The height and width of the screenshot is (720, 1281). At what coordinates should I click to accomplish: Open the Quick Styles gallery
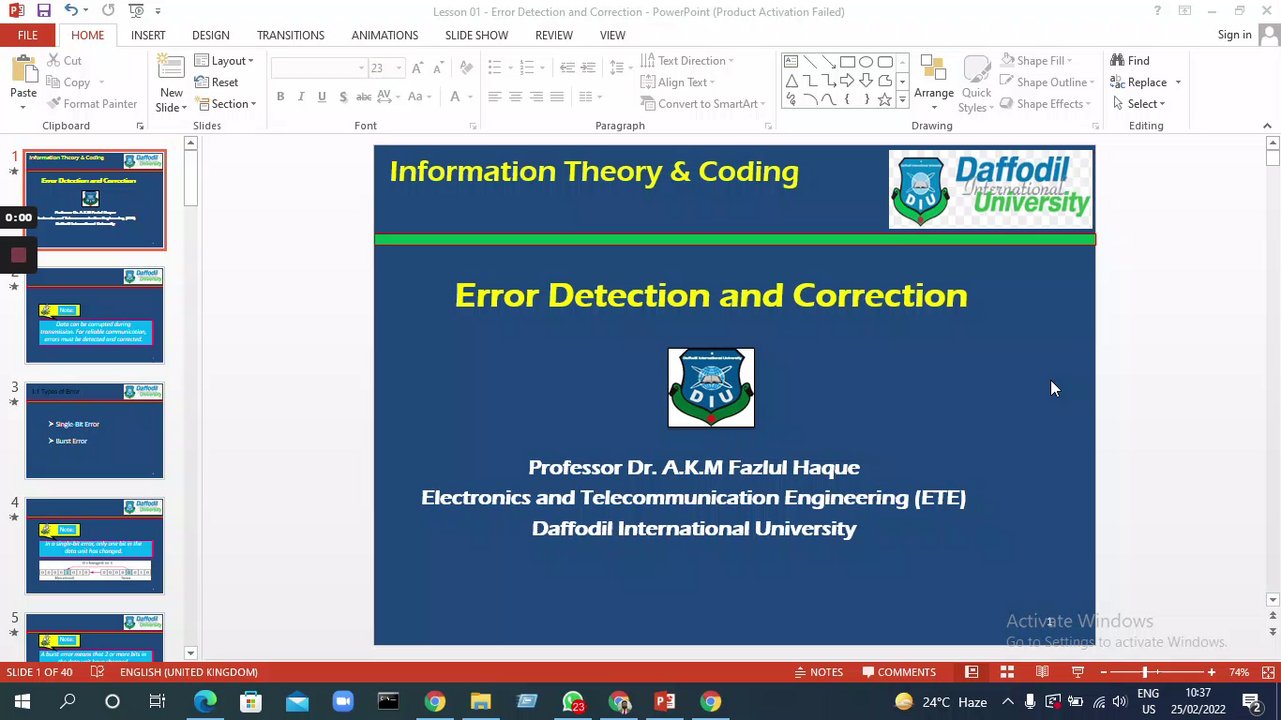[976, 85]
